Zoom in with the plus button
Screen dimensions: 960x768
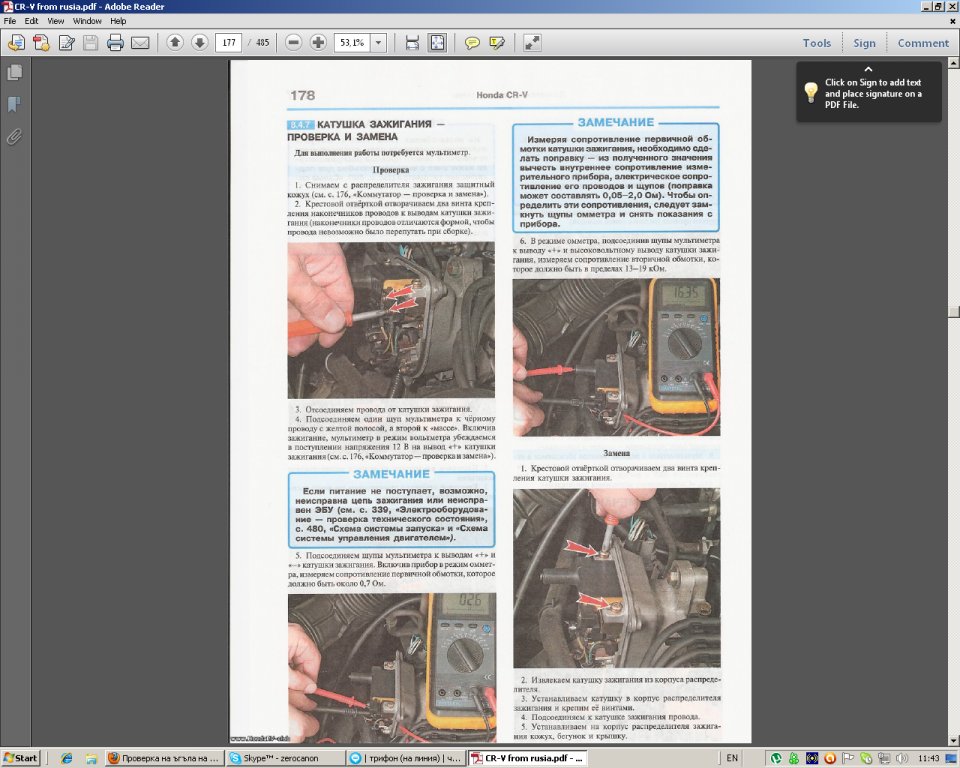(318, 43)
